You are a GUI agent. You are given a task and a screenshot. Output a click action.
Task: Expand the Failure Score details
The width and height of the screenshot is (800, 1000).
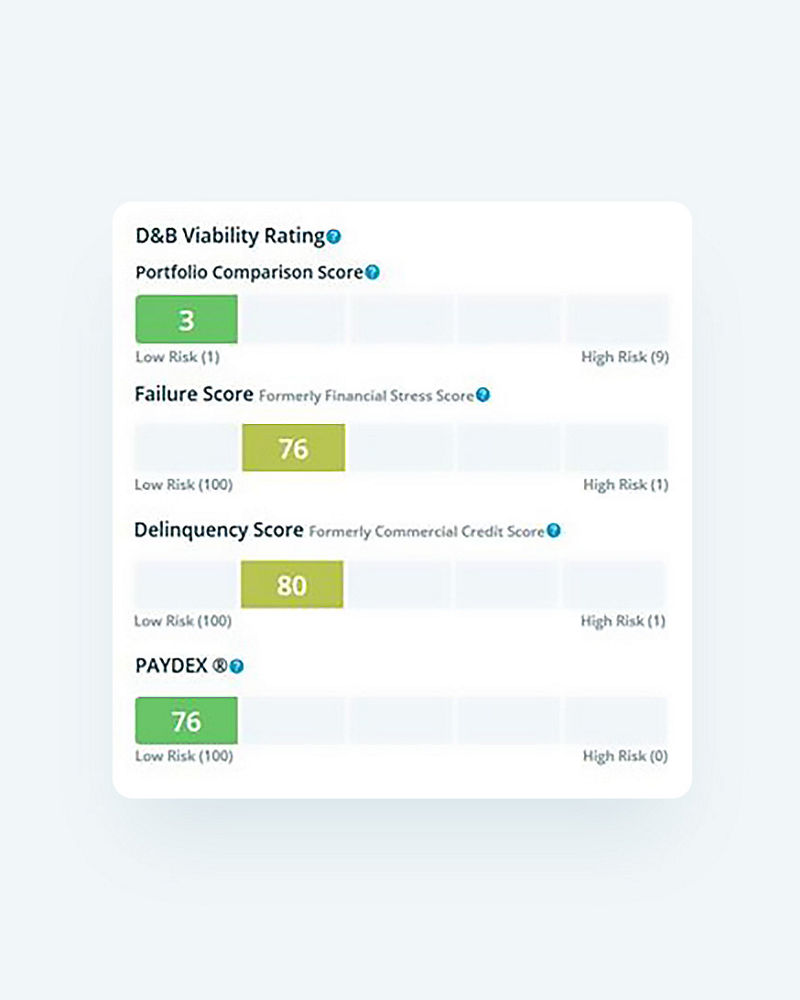click(193, 393)
